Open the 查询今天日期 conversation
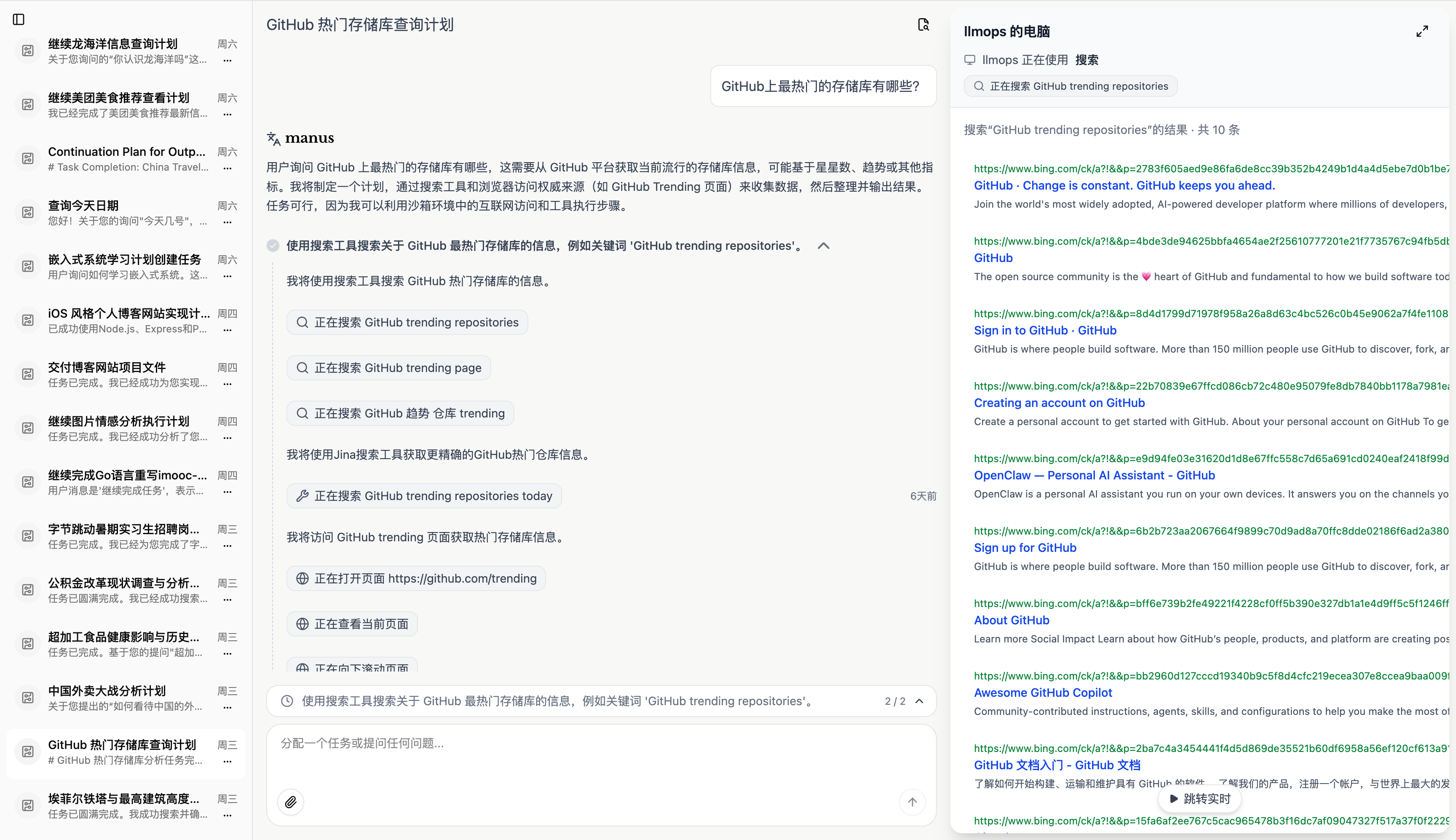Image resolution: width=1456 pixels, height=840 pixels. 126,213
